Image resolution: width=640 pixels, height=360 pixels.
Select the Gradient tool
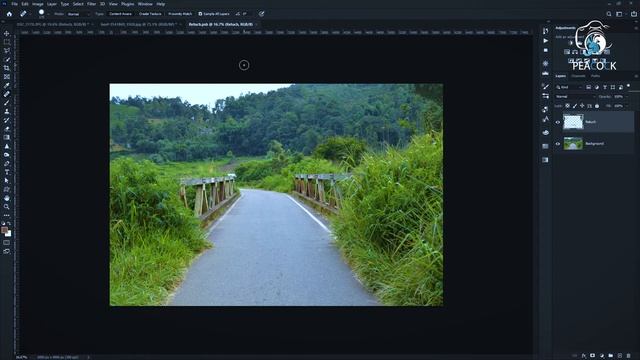(7, 137)
